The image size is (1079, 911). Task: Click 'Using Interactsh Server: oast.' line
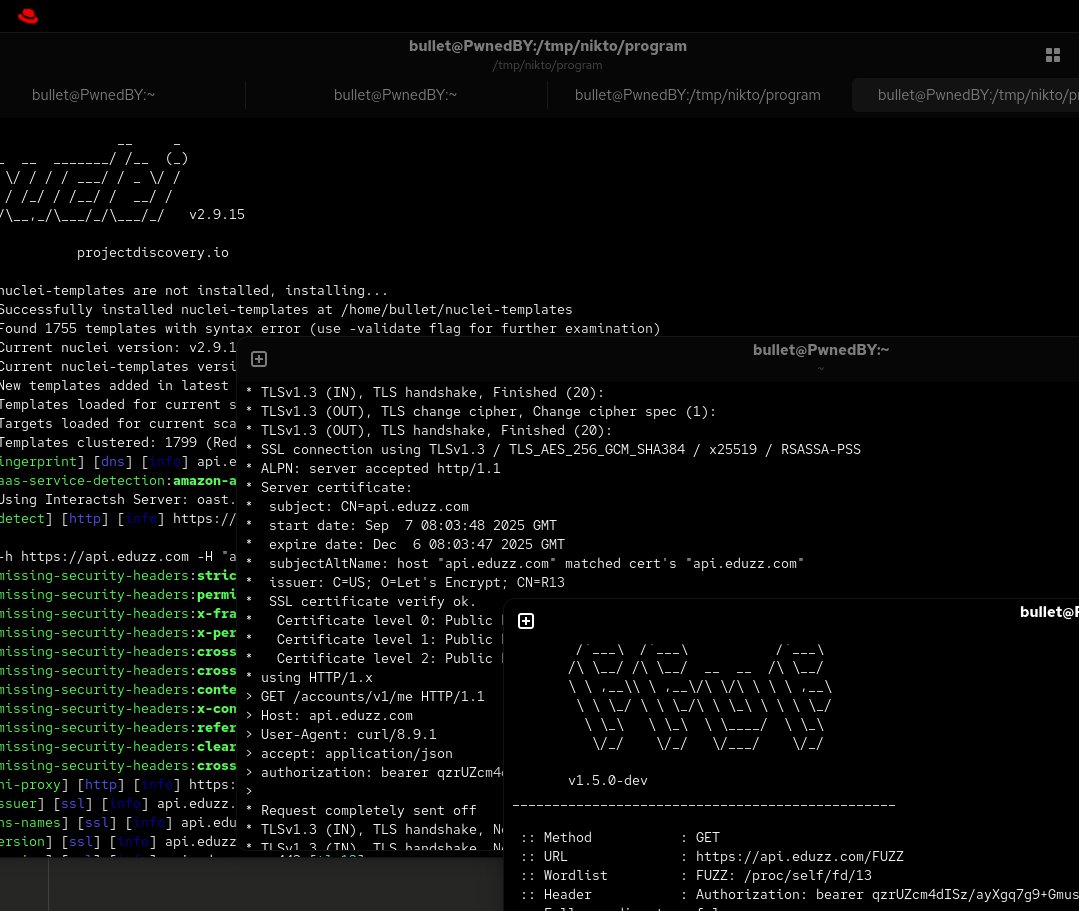point(118,500)
